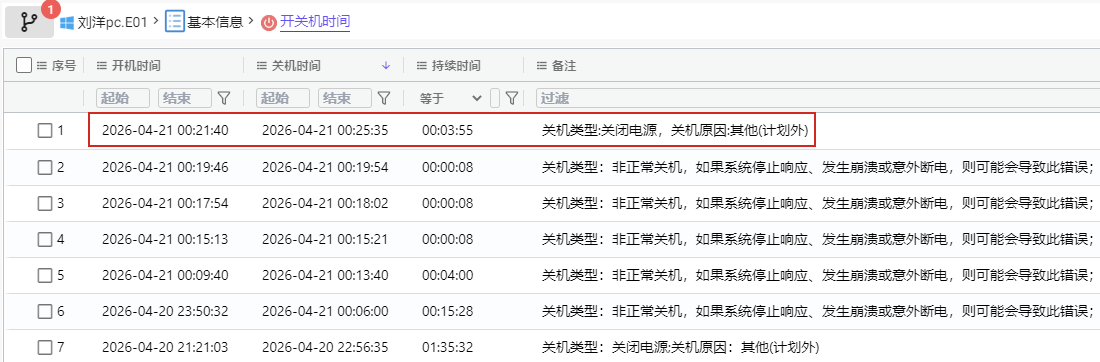Open the 持续时间 column menu icon
1100x362 pixels.
[x=421, y=66]
